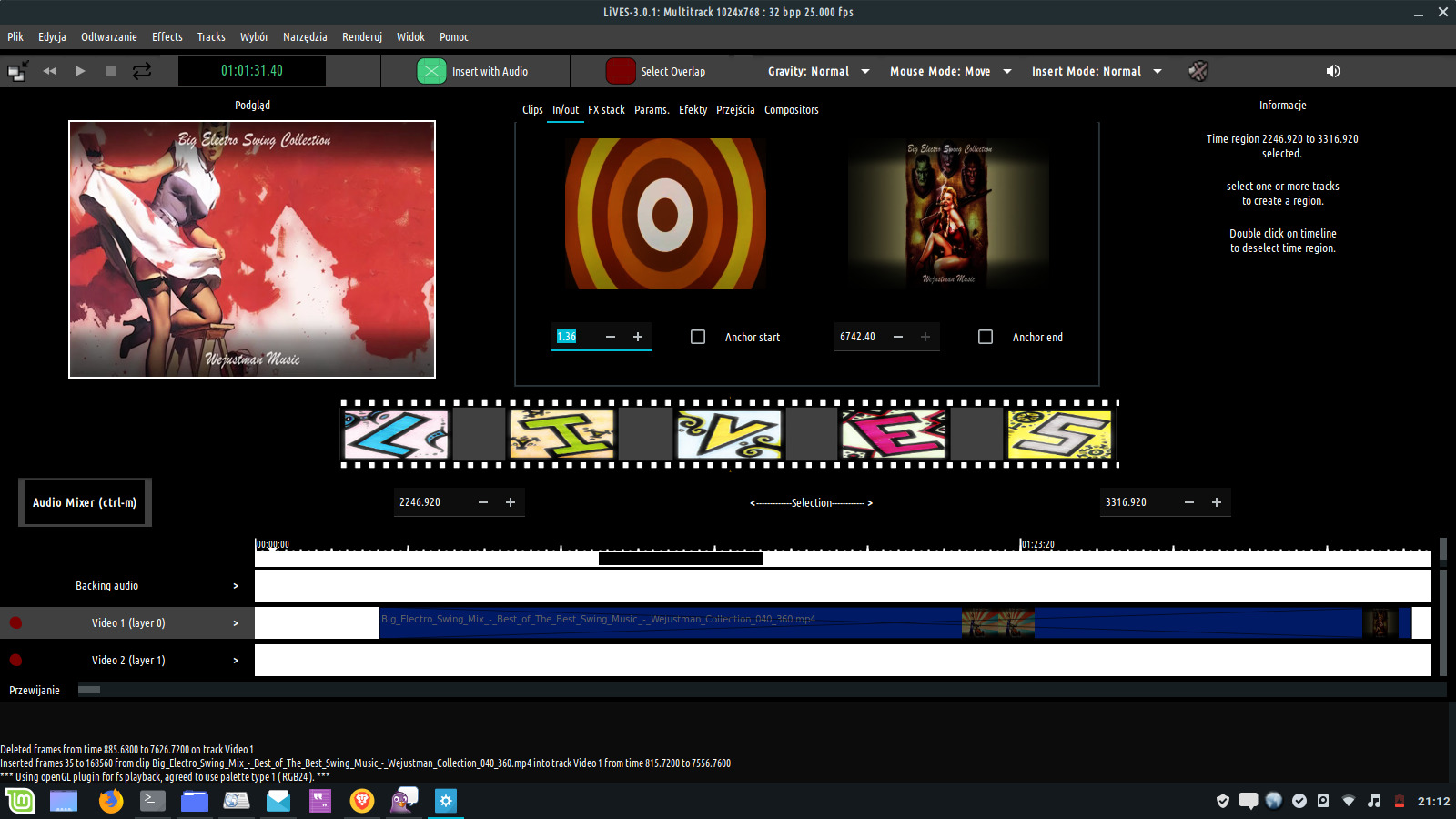Open the Mouse Mode: Move dropdown

[950, 71]
